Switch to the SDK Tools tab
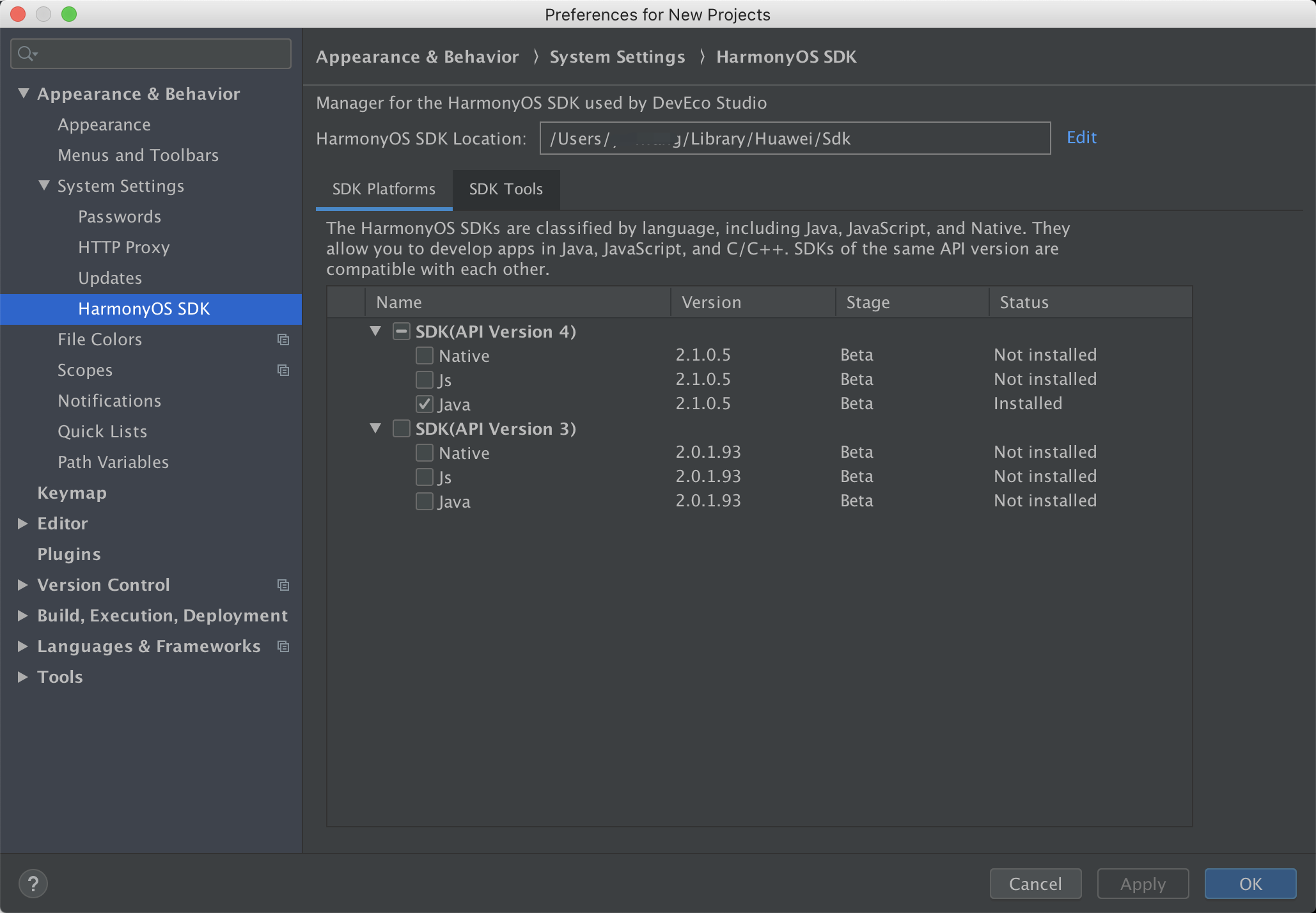The image size is (1316, 913). tap(506, 189)
